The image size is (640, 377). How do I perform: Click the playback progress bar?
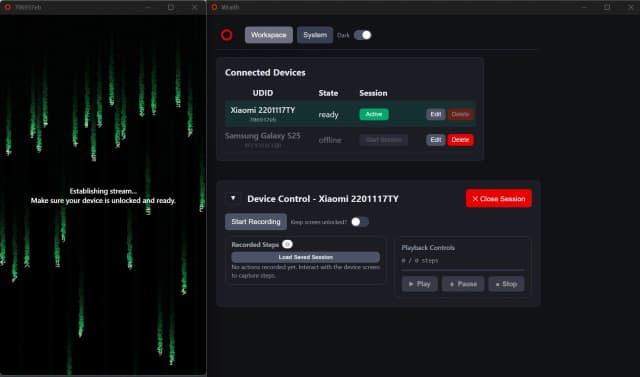point(462,270)
